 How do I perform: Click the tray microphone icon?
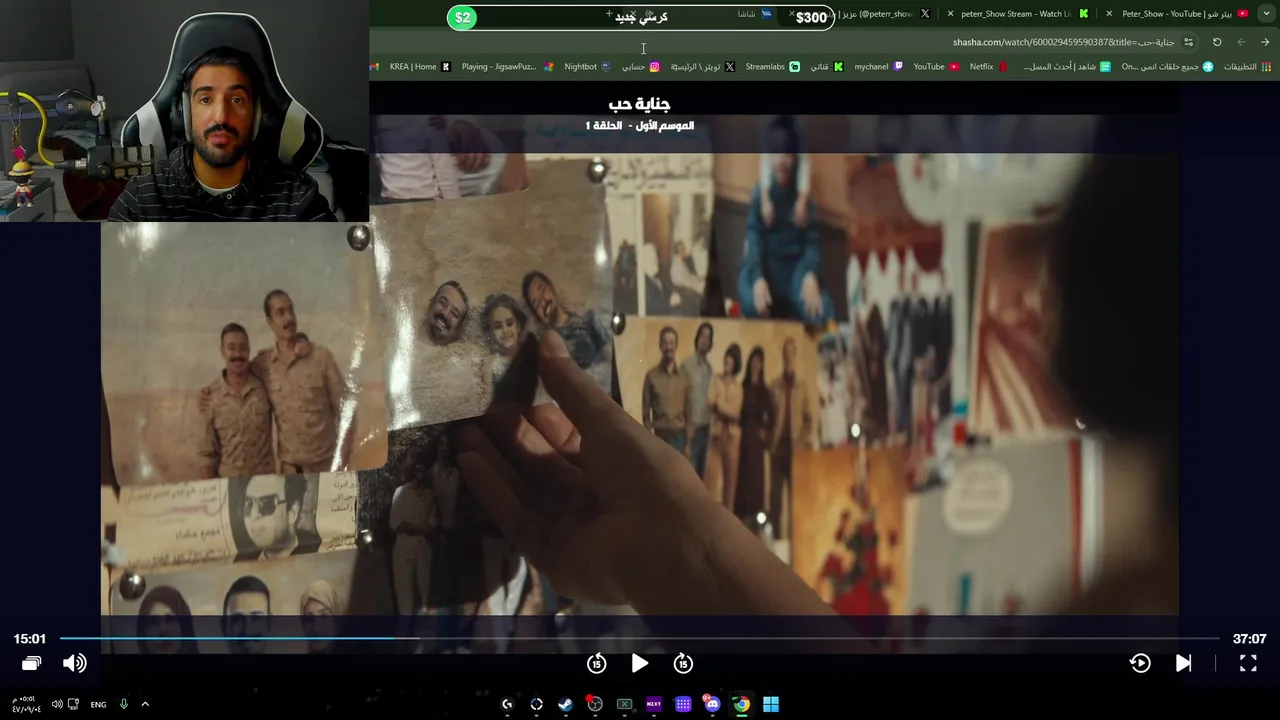click(124, 704)
